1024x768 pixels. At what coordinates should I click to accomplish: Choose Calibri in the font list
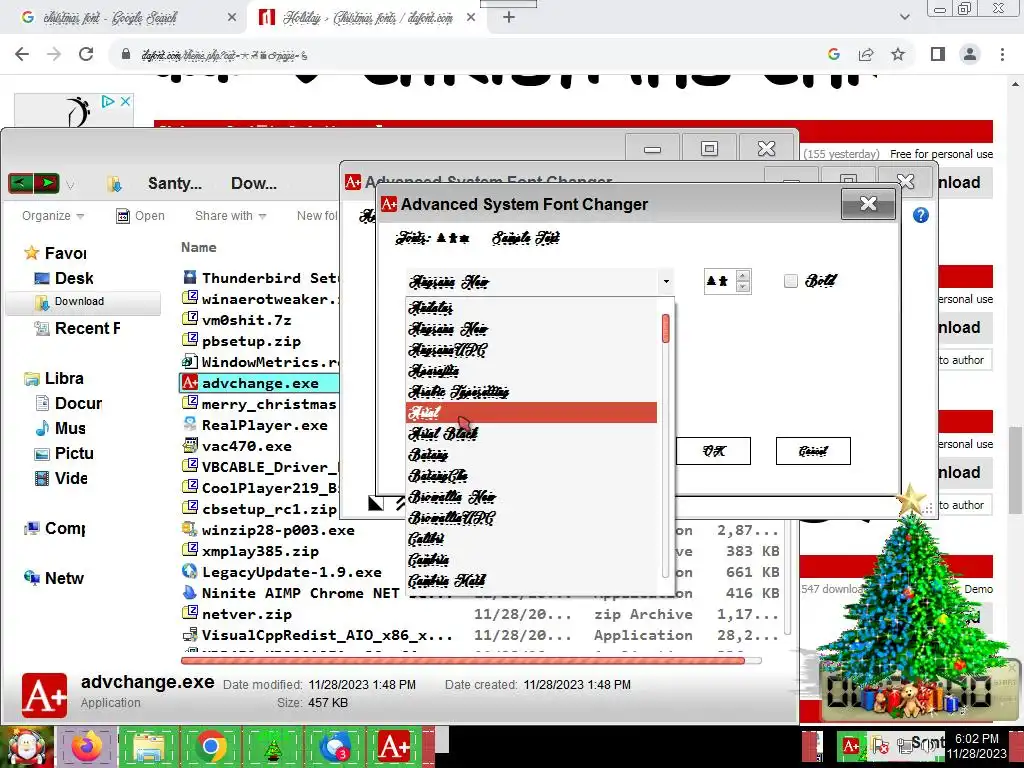(532, 539)
